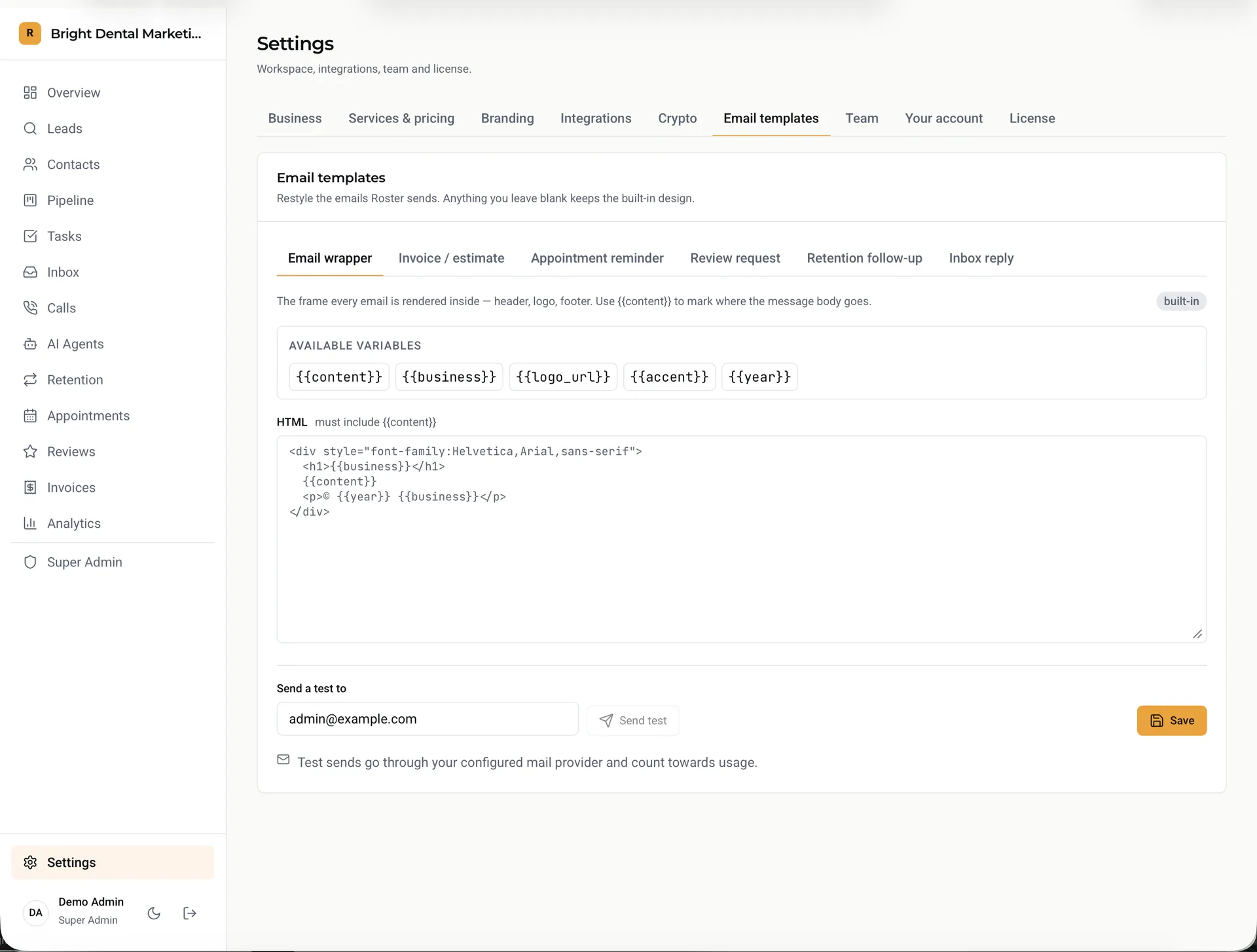The height and width of the screenshot is (952, 1257).
Task: Open Your account tab
Action: point(943,119)
